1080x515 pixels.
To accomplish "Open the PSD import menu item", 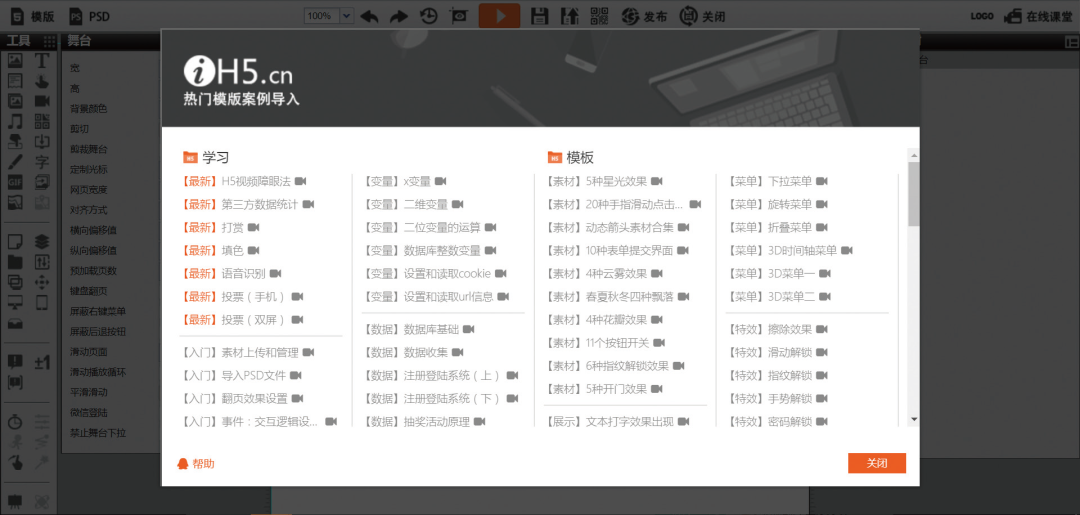I will (90, 17).
